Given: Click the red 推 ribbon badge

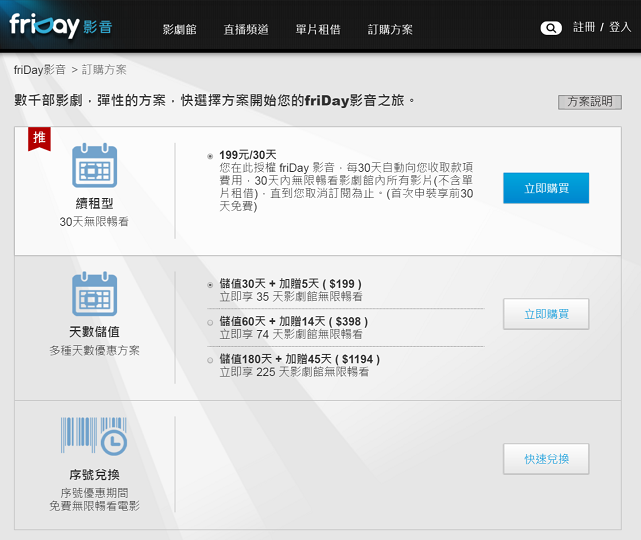Looking at the screenshot, I should point(39,139).
